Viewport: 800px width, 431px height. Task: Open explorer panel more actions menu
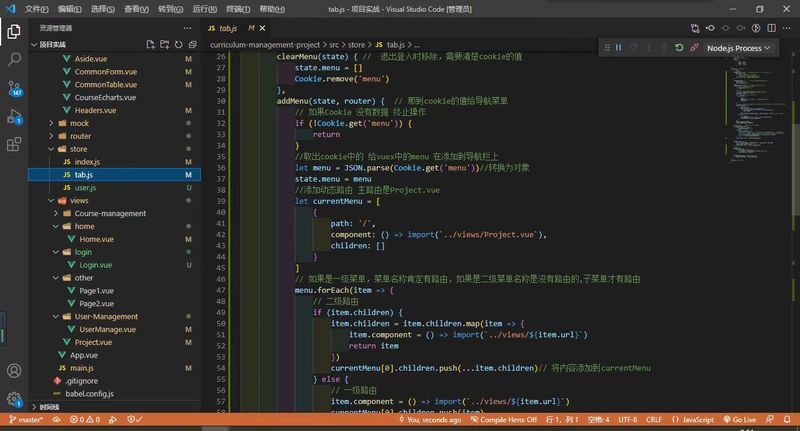(x=187, y=28)
